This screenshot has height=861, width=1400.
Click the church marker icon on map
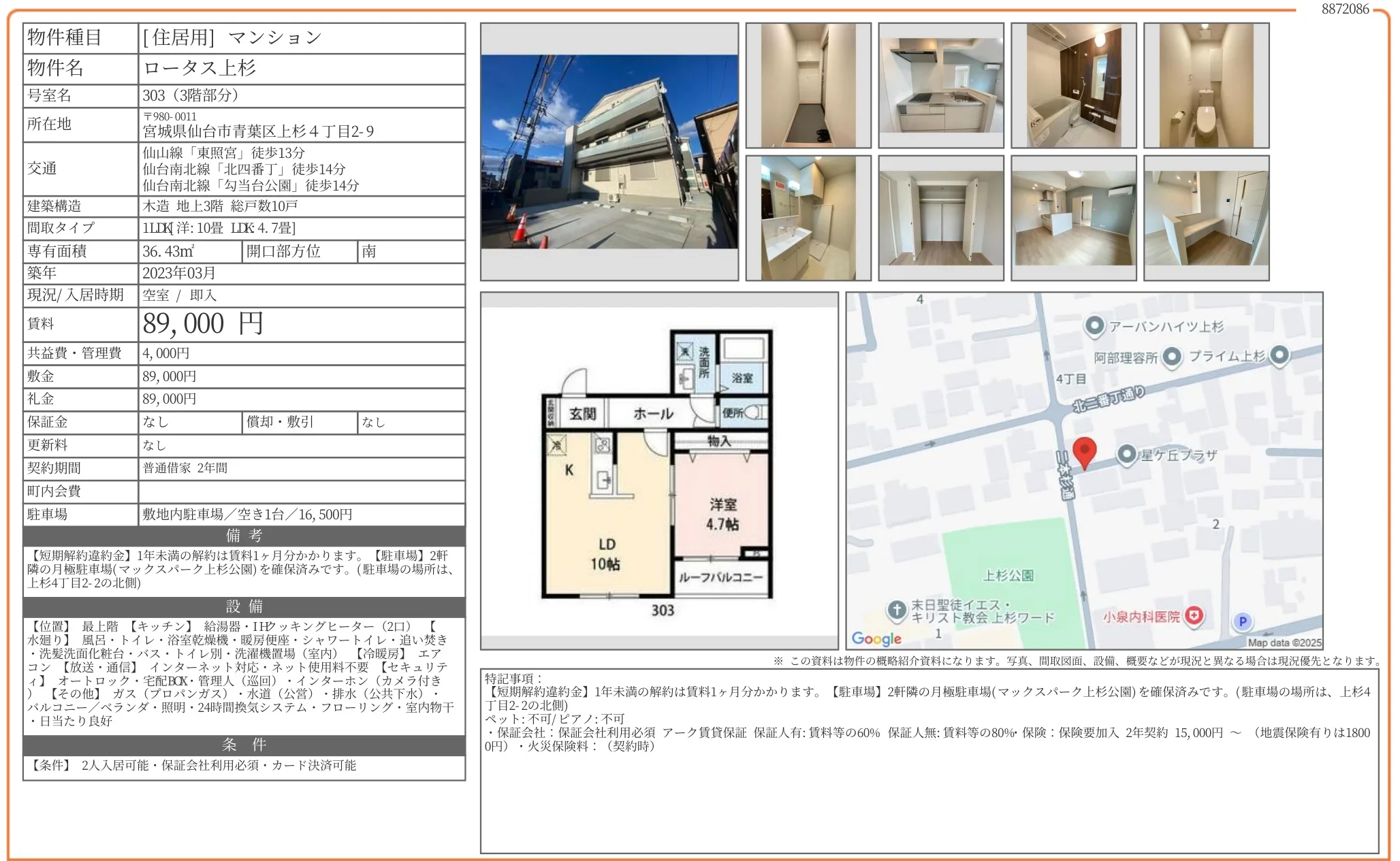(897, 611)
